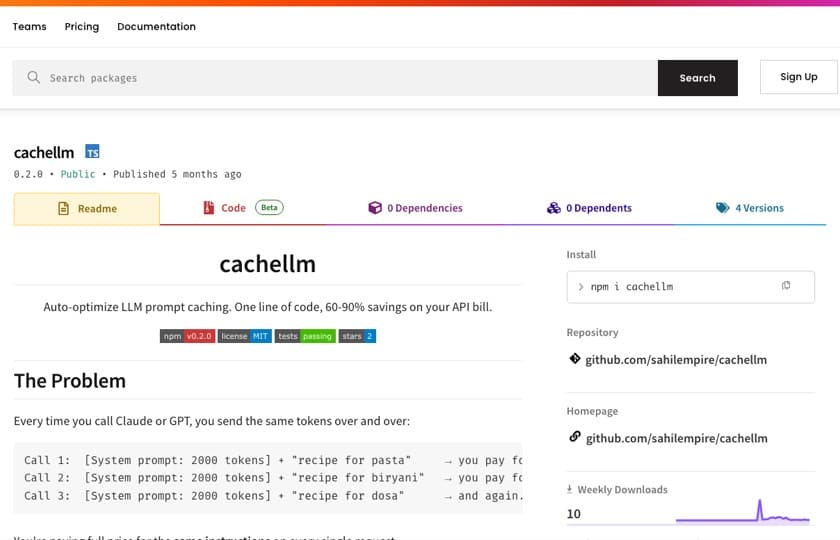This screenshot has height=540, width=840.
Task: Open the Documentation link
Action: click(x=156, y=26)
